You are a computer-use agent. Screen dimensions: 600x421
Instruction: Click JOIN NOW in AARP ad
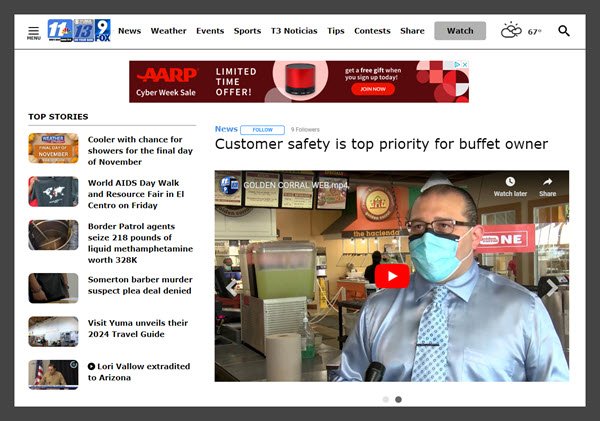(x=373, y=89)
